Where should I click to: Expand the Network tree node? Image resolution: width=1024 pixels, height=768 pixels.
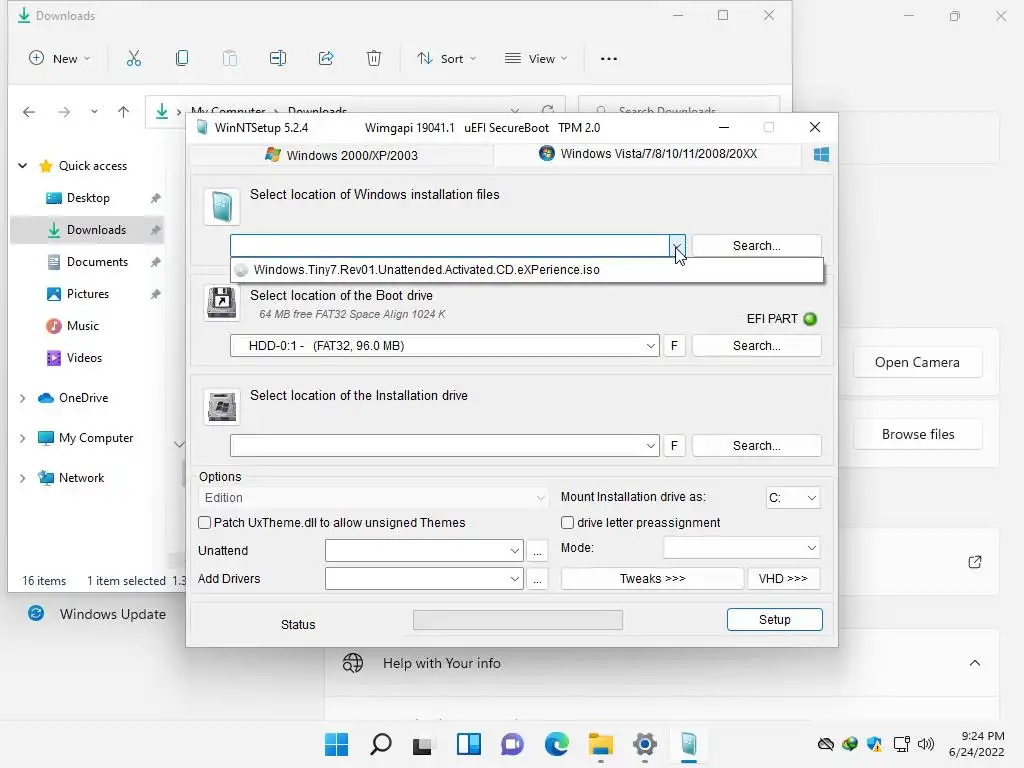[22, 477]
